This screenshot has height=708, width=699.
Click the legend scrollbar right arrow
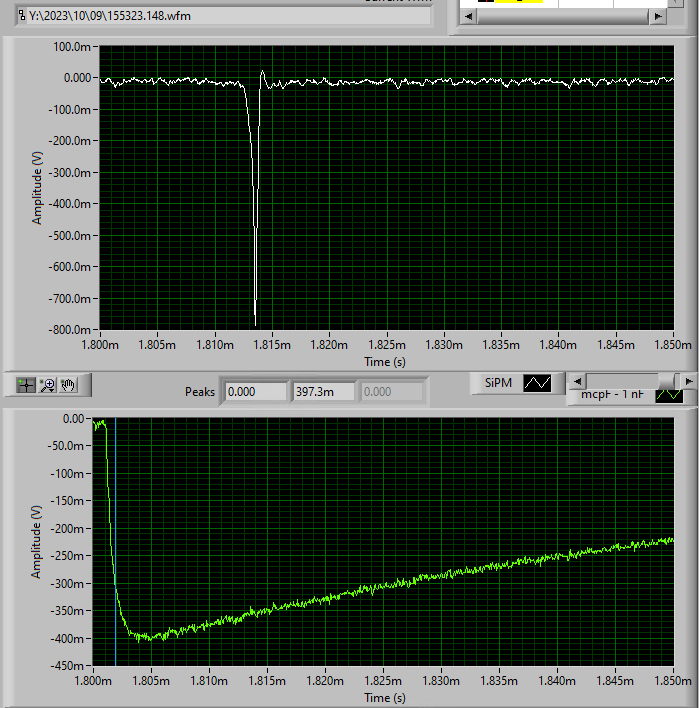click(x=689, y=382)
